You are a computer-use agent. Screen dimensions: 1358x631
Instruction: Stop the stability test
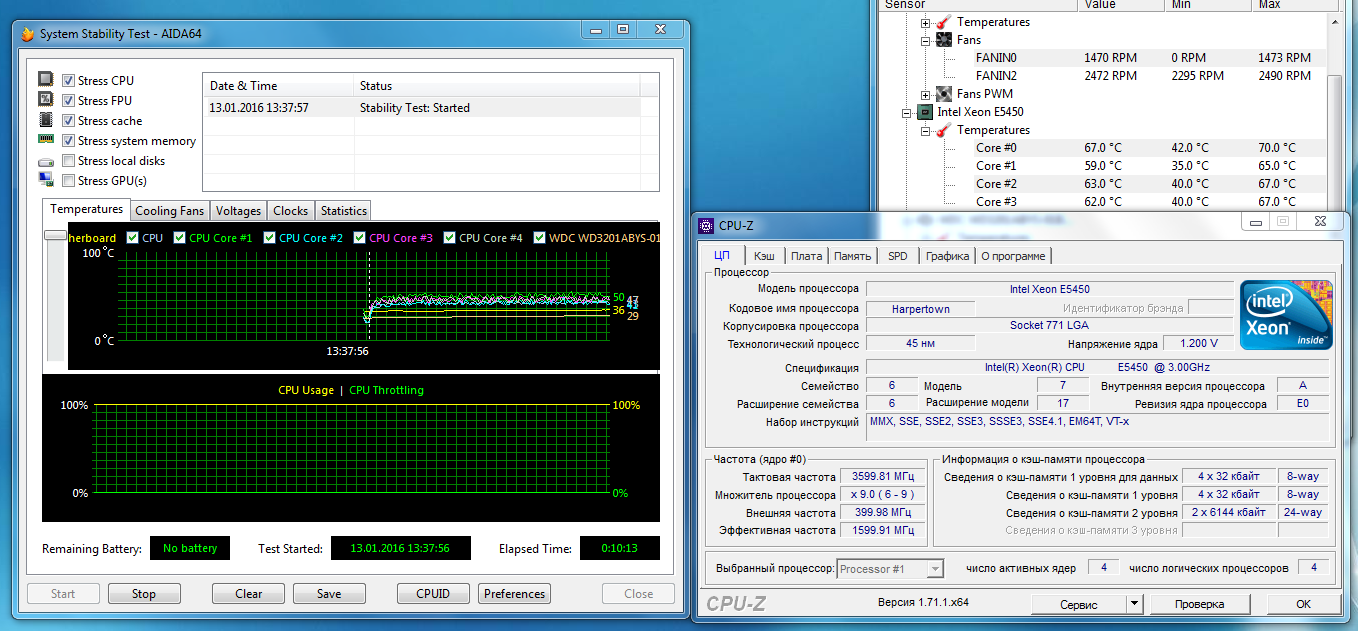point(144,594)
